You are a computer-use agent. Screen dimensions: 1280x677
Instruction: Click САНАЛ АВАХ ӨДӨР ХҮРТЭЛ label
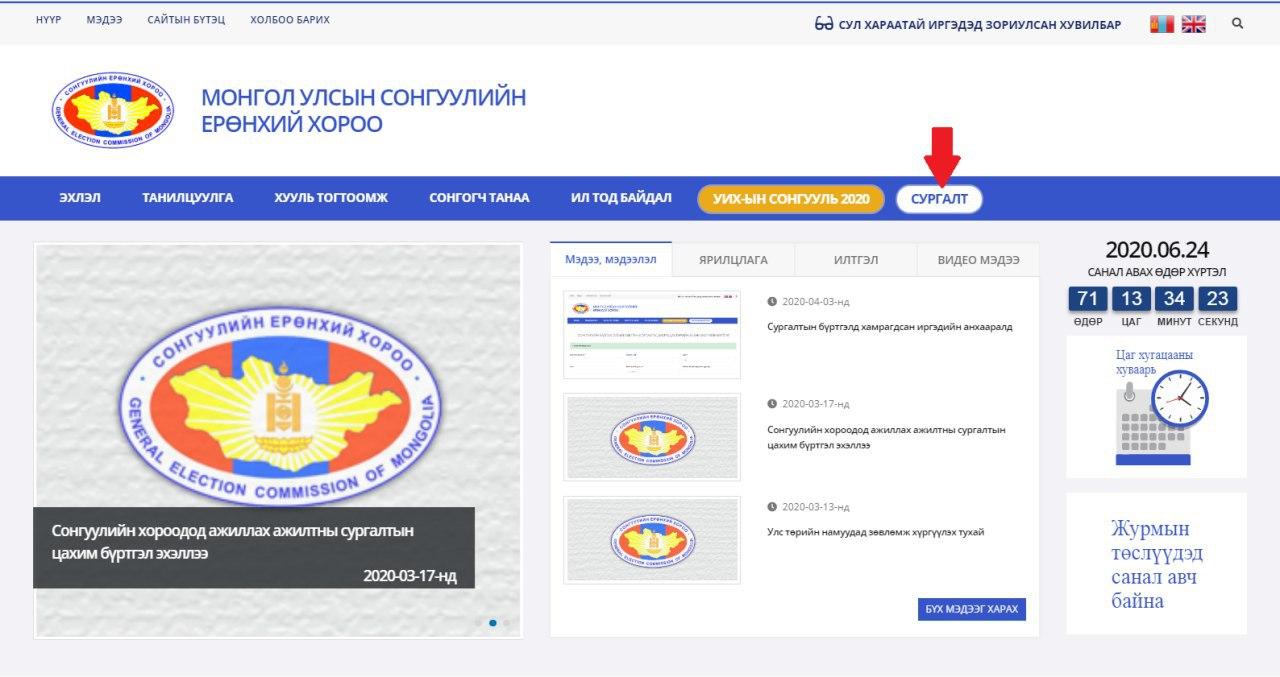[x=1157, y=272]
